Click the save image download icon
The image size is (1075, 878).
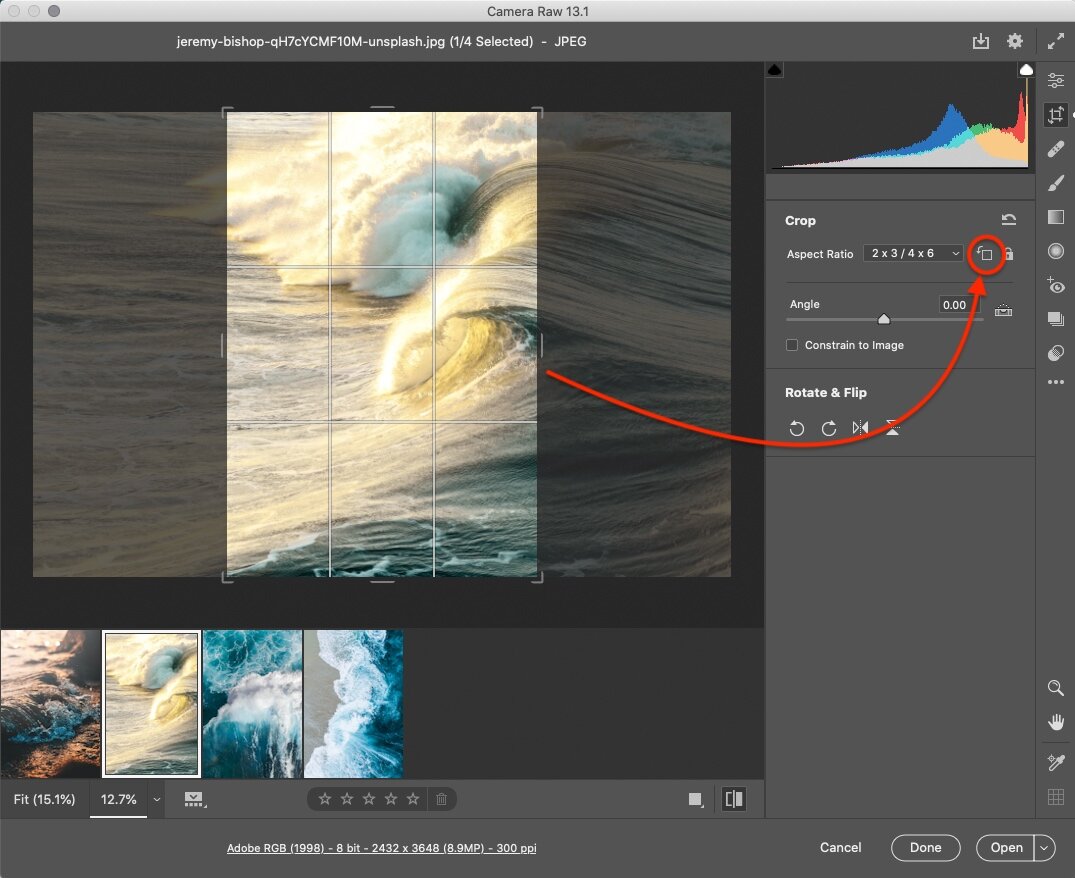coord(981,41)
